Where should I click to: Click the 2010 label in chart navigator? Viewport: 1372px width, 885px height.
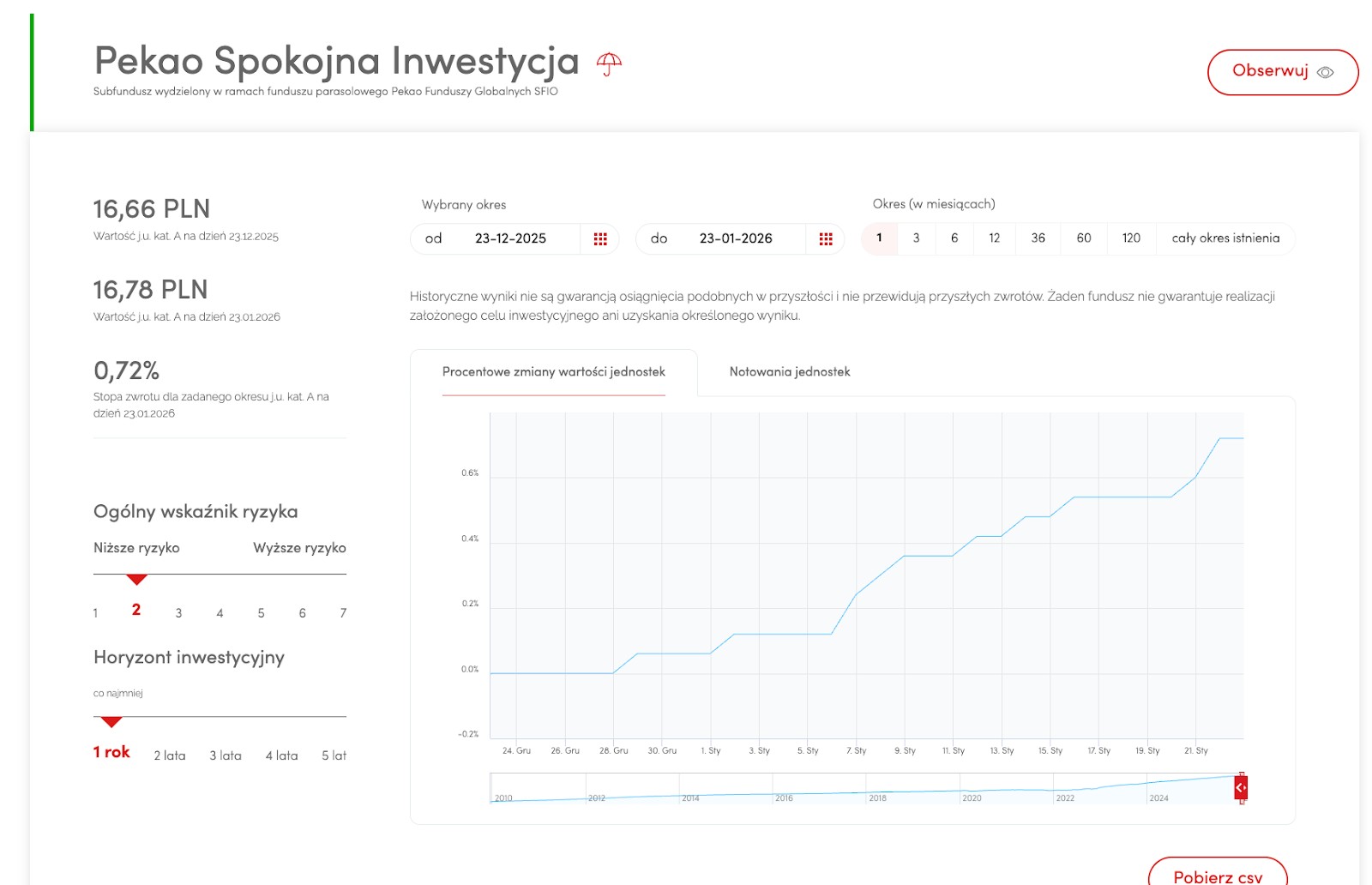(503, 798)
